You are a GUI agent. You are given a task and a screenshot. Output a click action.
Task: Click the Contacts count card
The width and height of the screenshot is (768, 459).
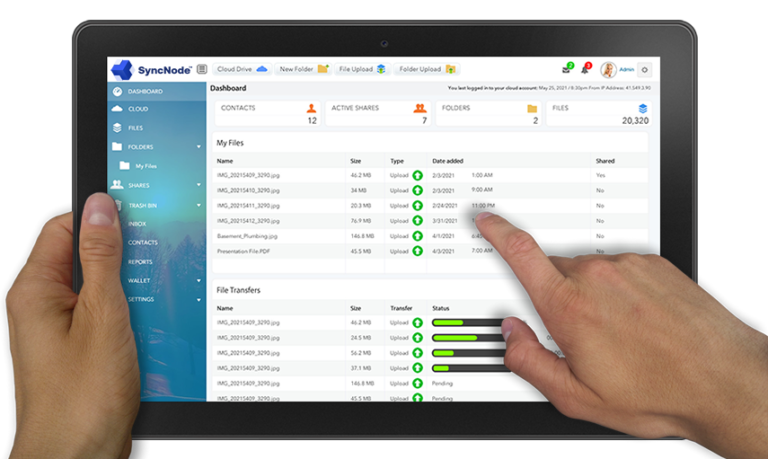267,114
